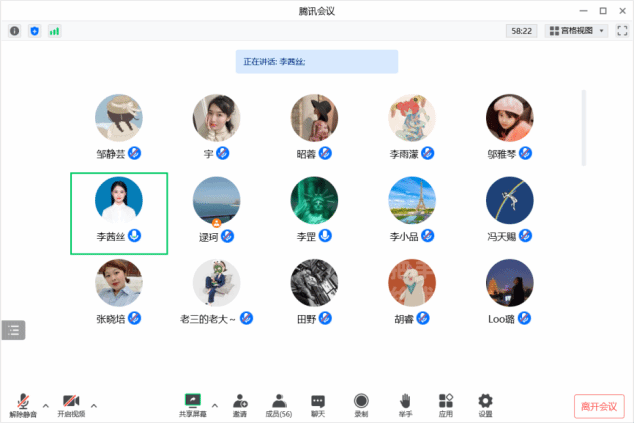The image size is (634, 423).
Task: Expand the video options arrow
Action: [x=94, y=405]
